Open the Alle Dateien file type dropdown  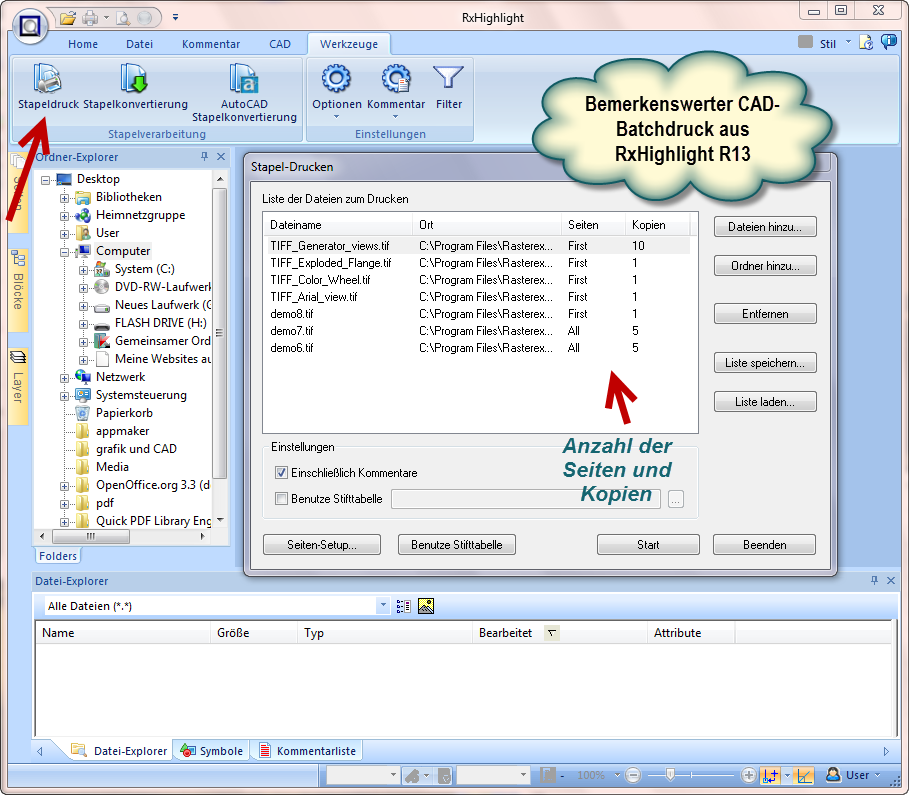[383, 606]
